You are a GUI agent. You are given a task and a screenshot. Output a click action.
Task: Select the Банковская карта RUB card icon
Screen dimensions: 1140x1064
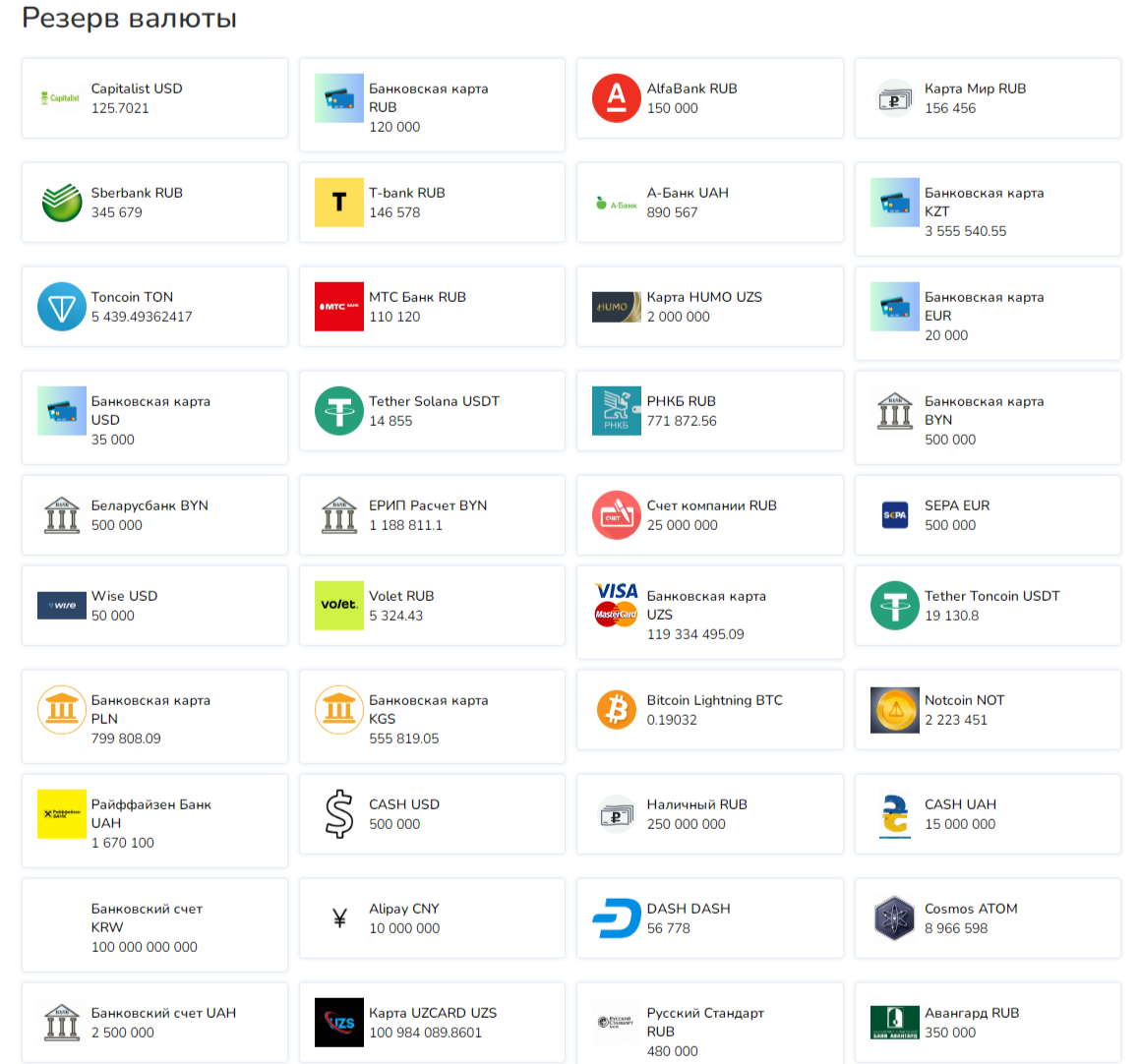pos(338,98)
